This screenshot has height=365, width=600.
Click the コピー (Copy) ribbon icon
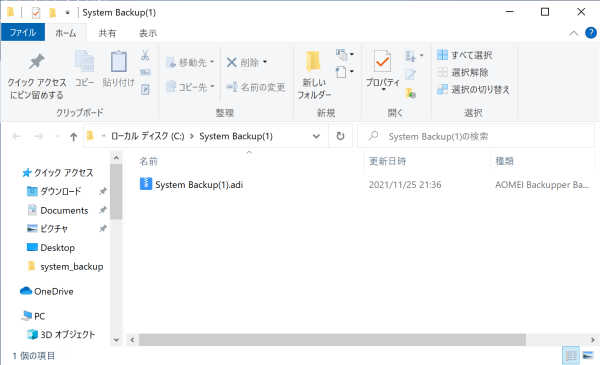coord(84,69)
